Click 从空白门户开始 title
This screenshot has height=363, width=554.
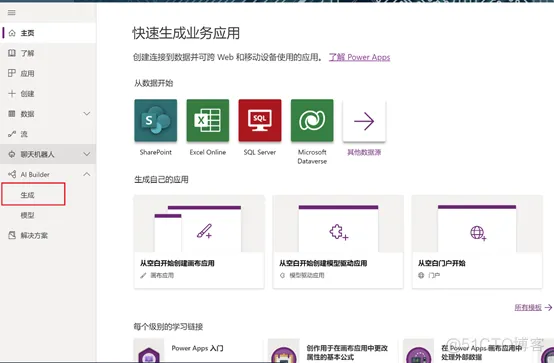[x=442, y=263]
